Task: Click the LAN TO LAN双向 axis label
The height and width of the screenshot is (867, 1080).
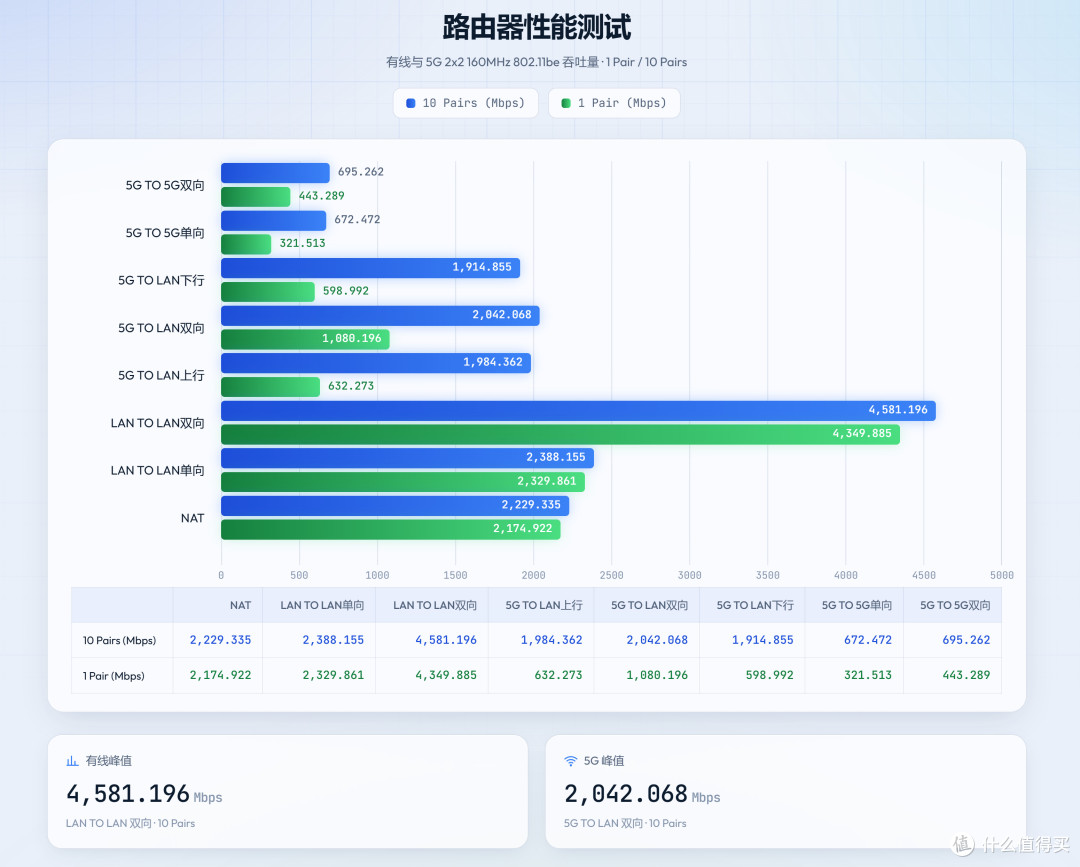Action: click(158, 423)
